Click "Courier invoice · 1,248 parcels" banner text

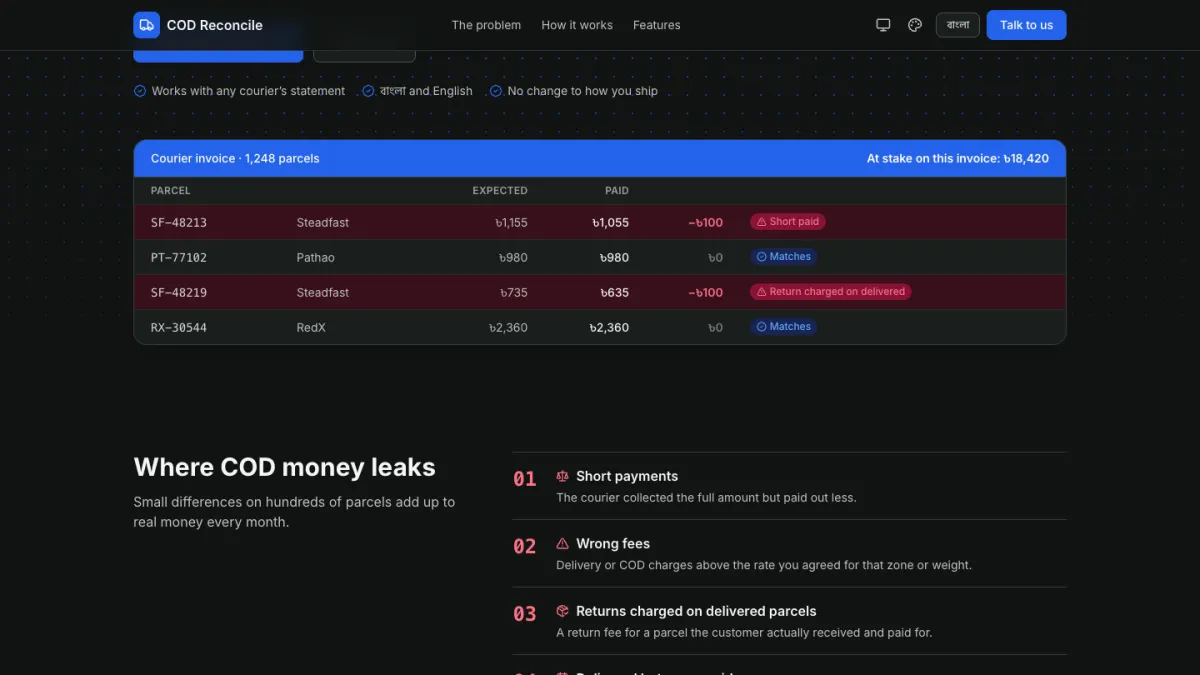(x=235, y=159)
